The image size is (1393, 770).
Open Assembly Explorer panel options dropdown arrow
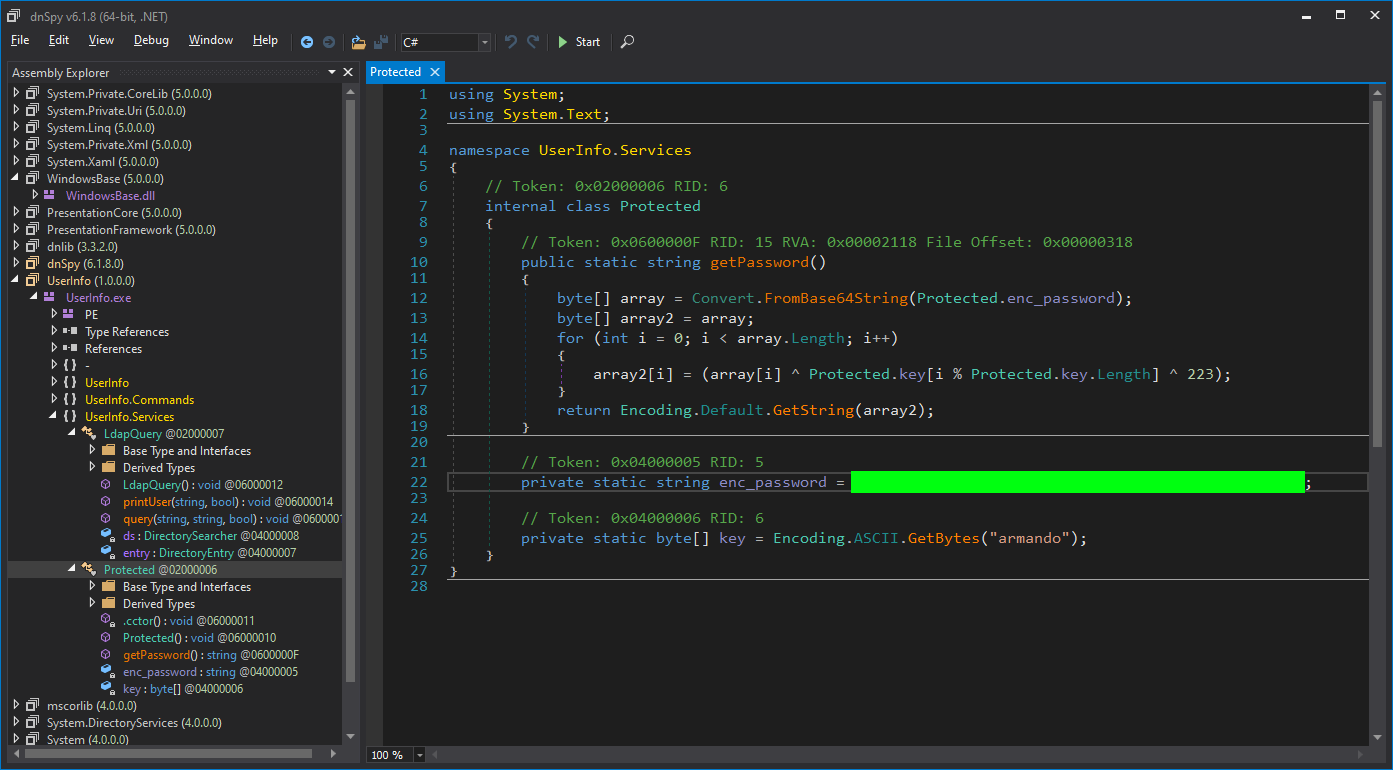click(332, 72)
